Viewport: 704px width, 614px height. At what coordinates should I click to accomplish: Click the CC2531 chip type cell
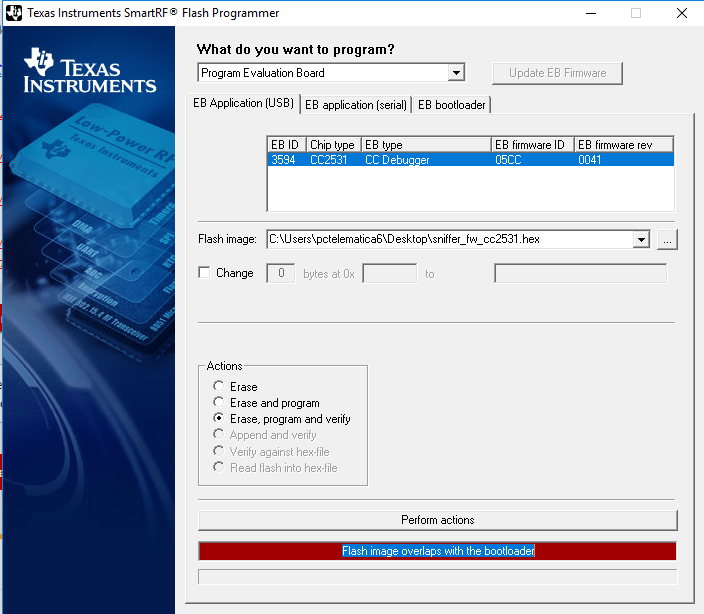329,160
